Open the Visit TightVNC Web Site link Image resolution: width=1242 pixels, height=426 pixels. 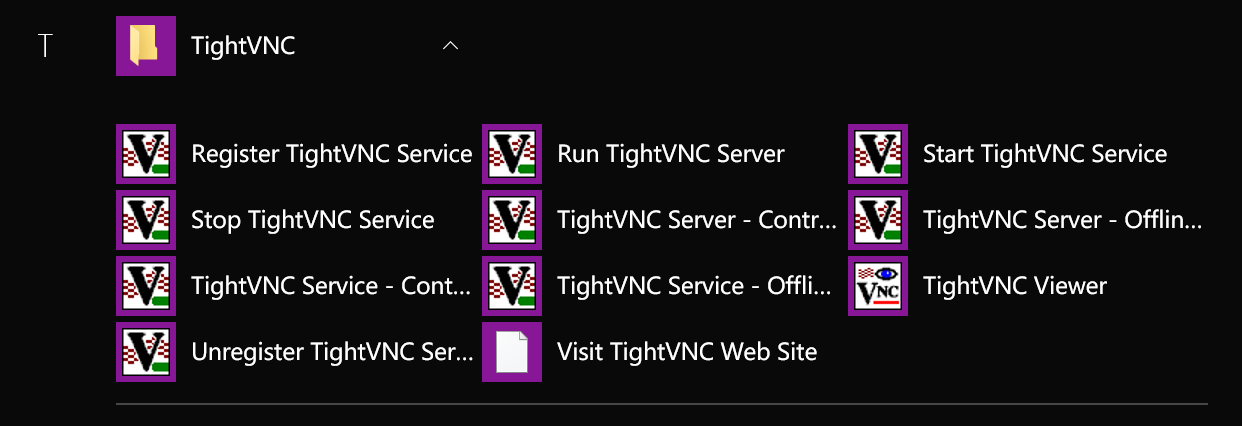click(x=687, y=352)
